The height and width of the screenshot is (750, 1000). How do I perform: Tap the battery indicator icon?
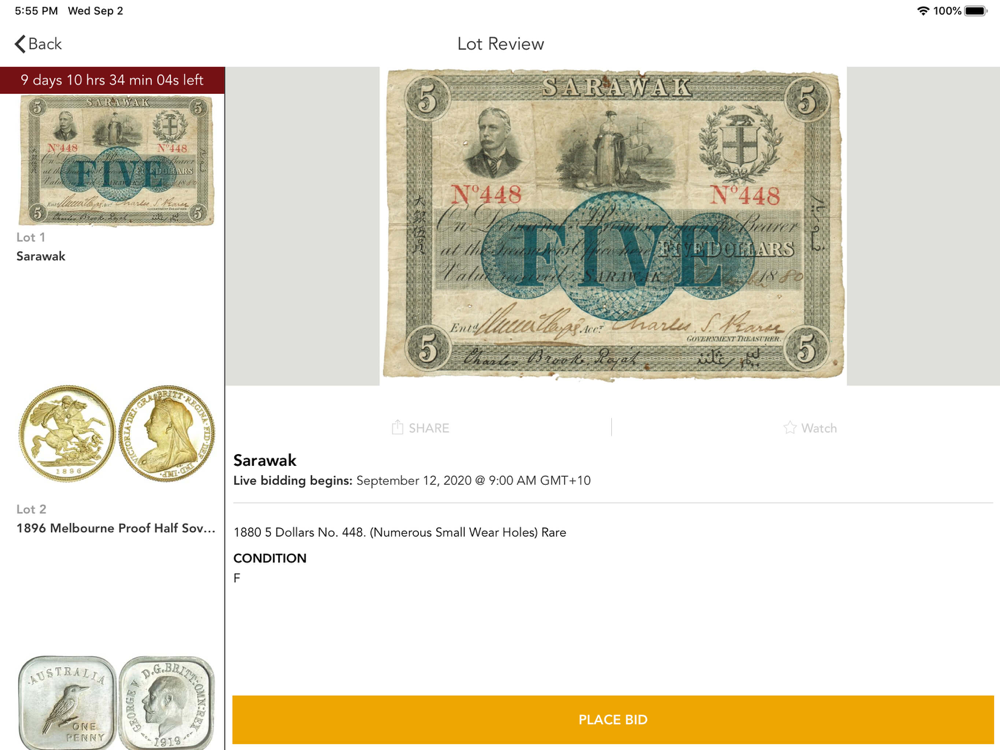976,11
